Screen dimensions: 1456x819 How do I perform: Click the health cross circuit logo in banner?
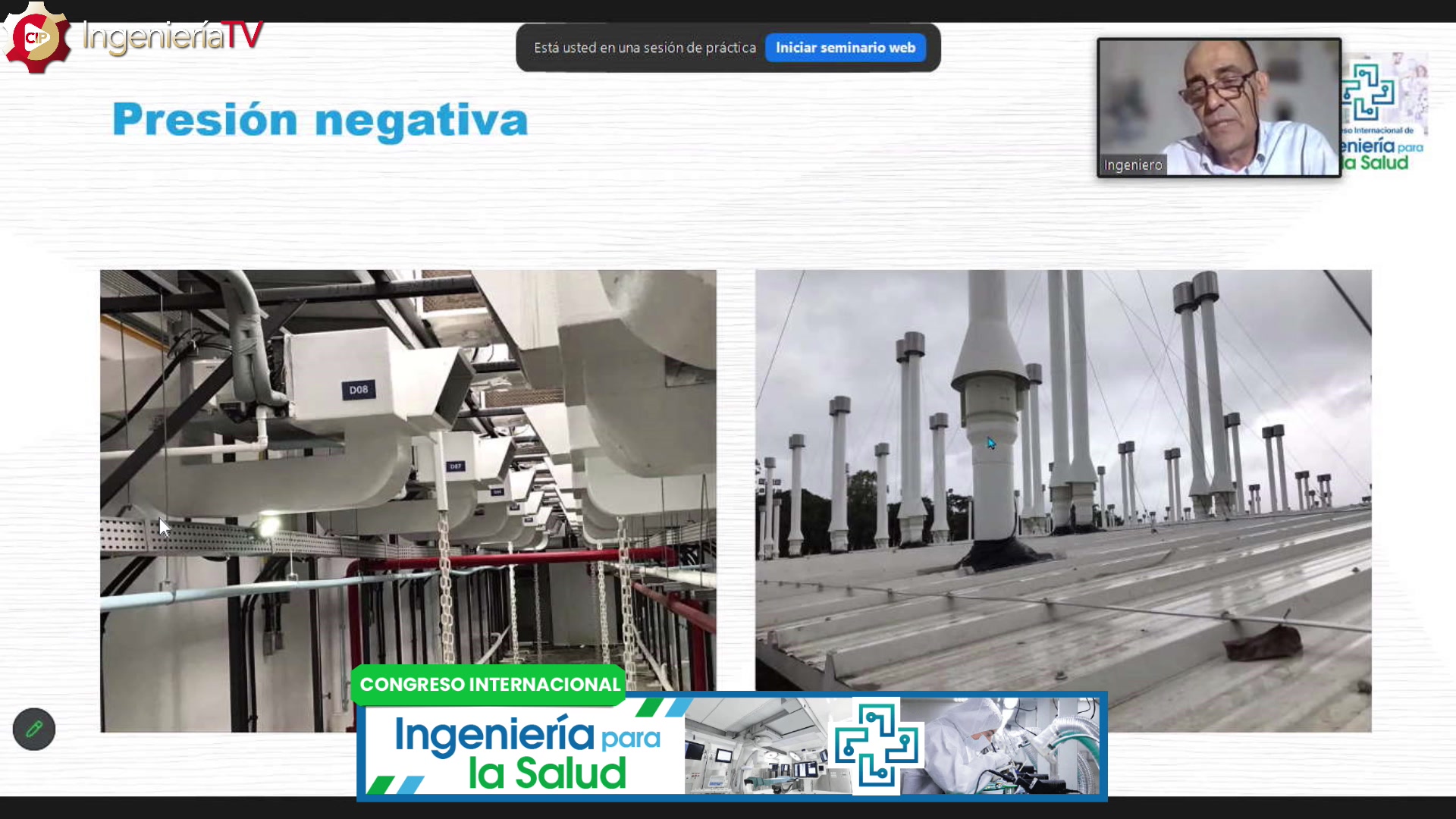877,746
